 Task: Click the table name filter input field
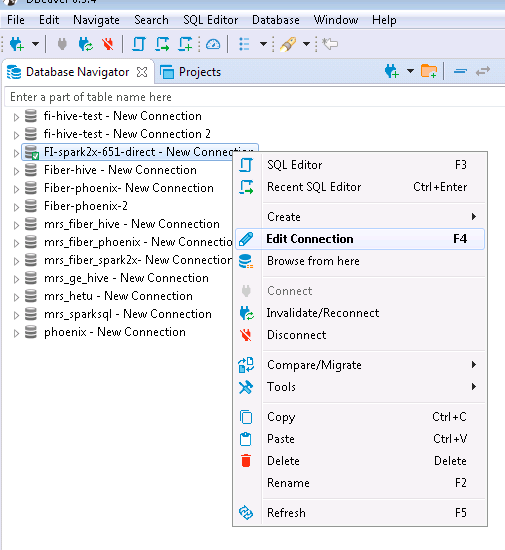coord(255,97)
